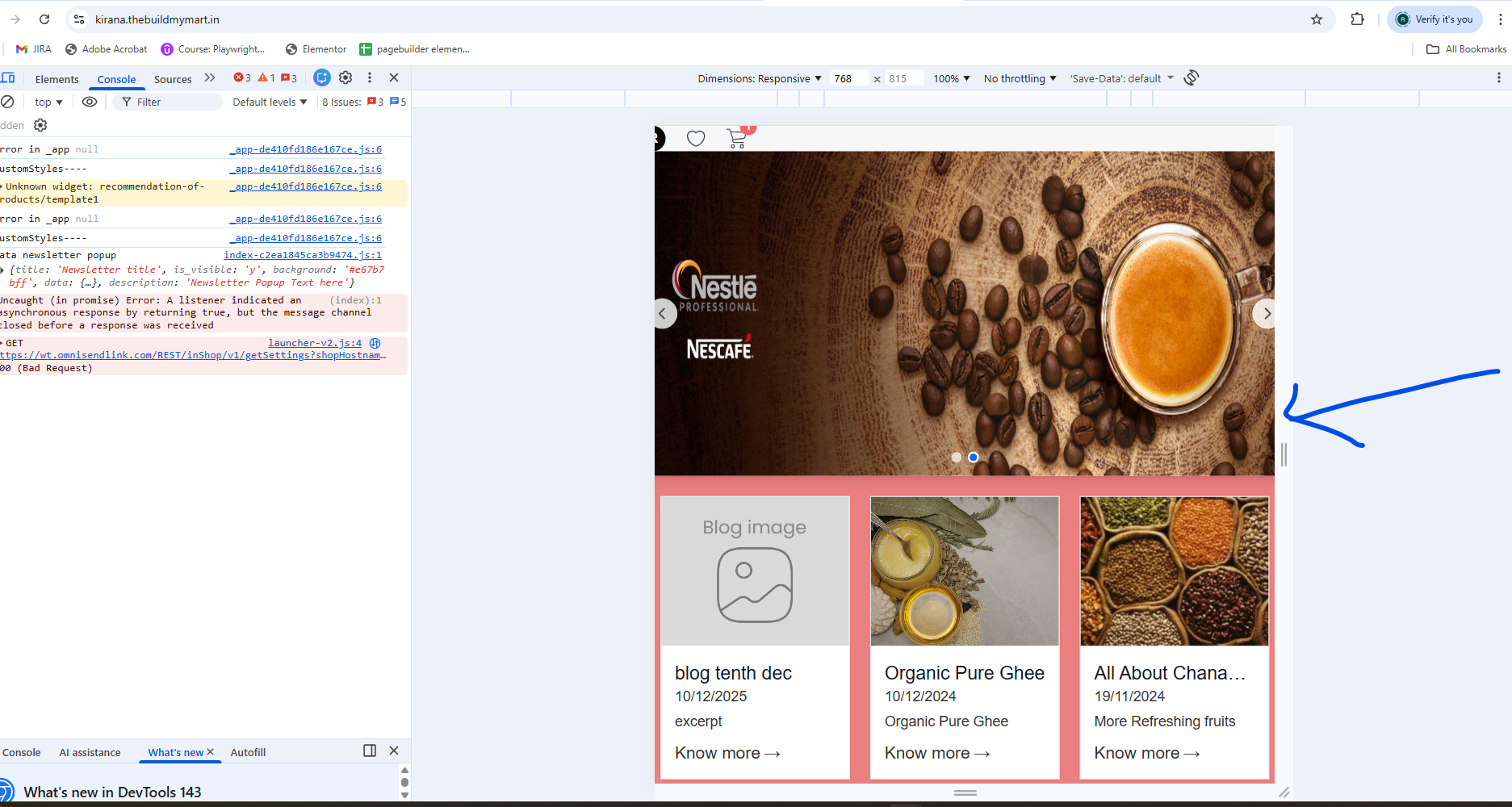The height and width of the screenshot is (807, 1512).
Task: Open DevTools customize three-dot menu
Action: point(370,77)
